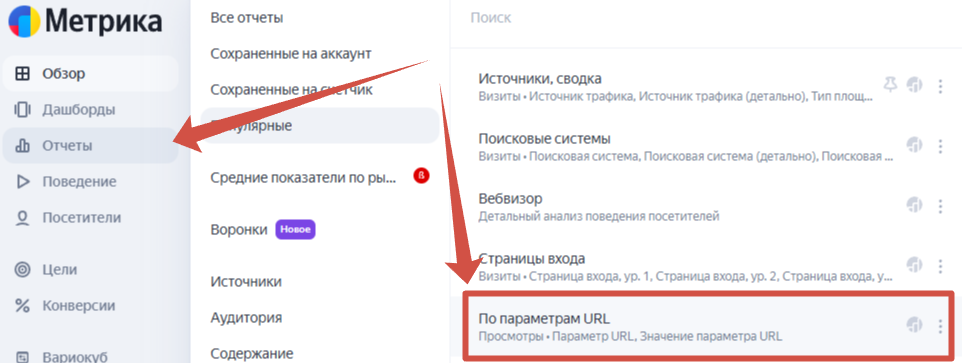Screen dimensions: 962x363
Task: Pin the Источники, сводка report
Action: tap(890, 85)
